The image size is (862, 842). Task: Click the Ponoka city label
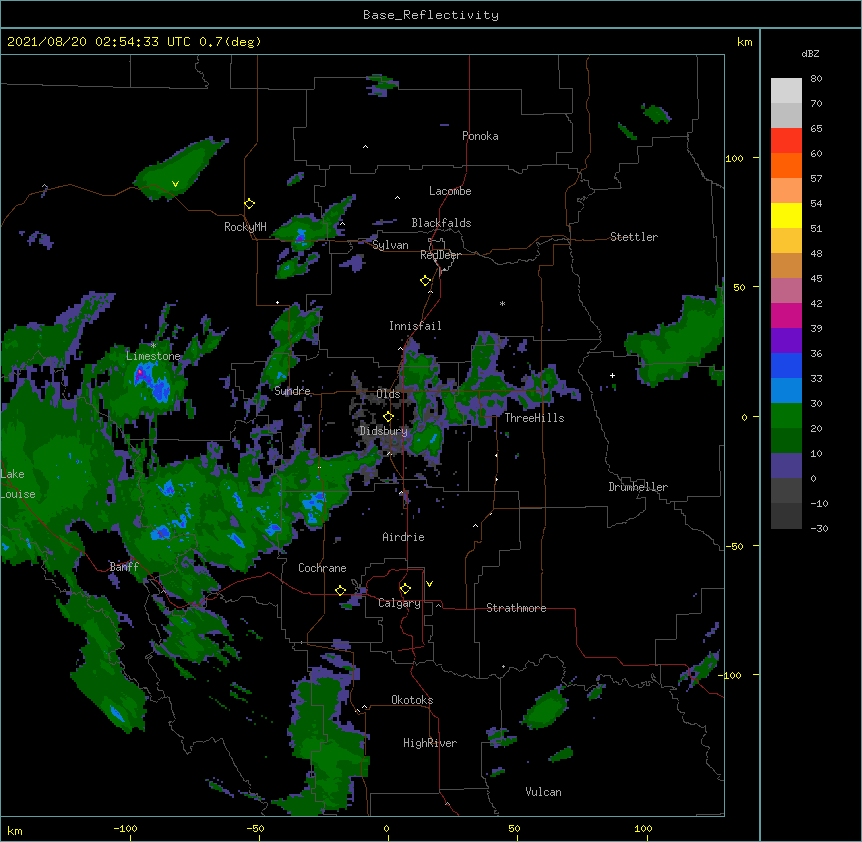point(480,136)
